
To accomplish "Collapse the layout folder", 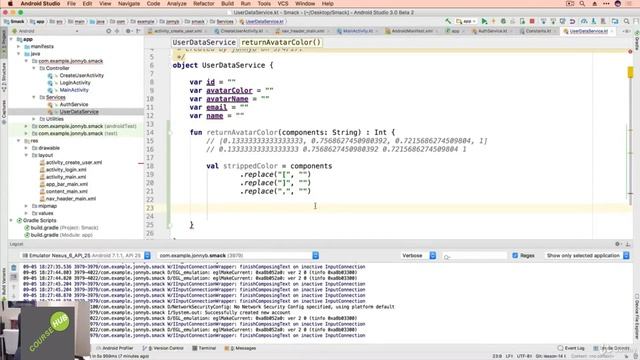I will pos(27,155).
